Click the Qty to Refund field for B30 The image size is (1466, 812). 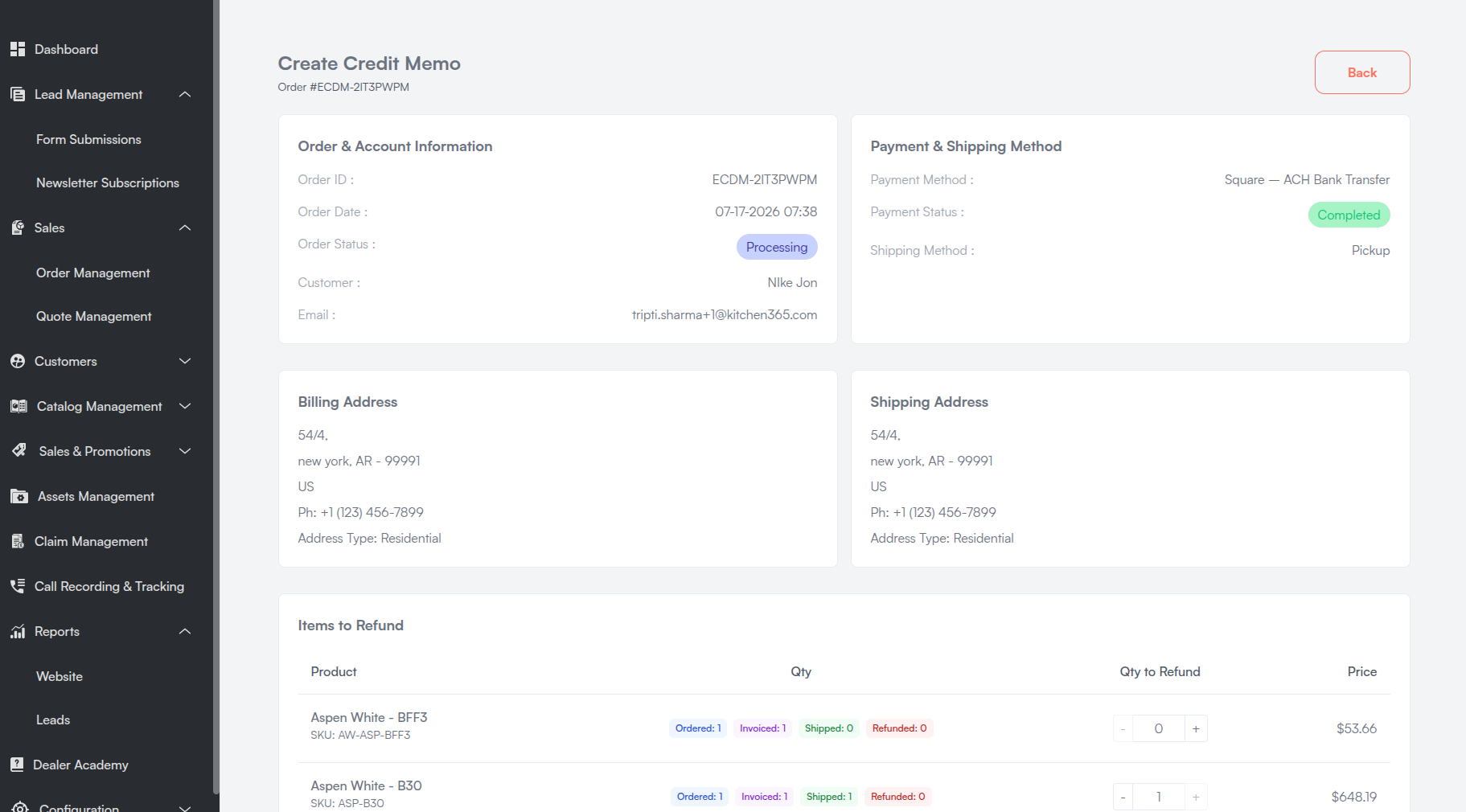coord(1159,797)
